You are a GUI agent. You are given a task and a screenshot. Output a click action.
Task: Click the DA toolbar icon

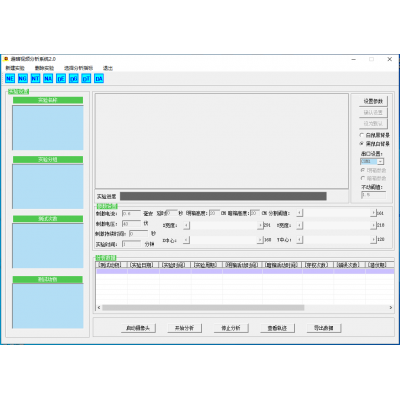(99, 79)
